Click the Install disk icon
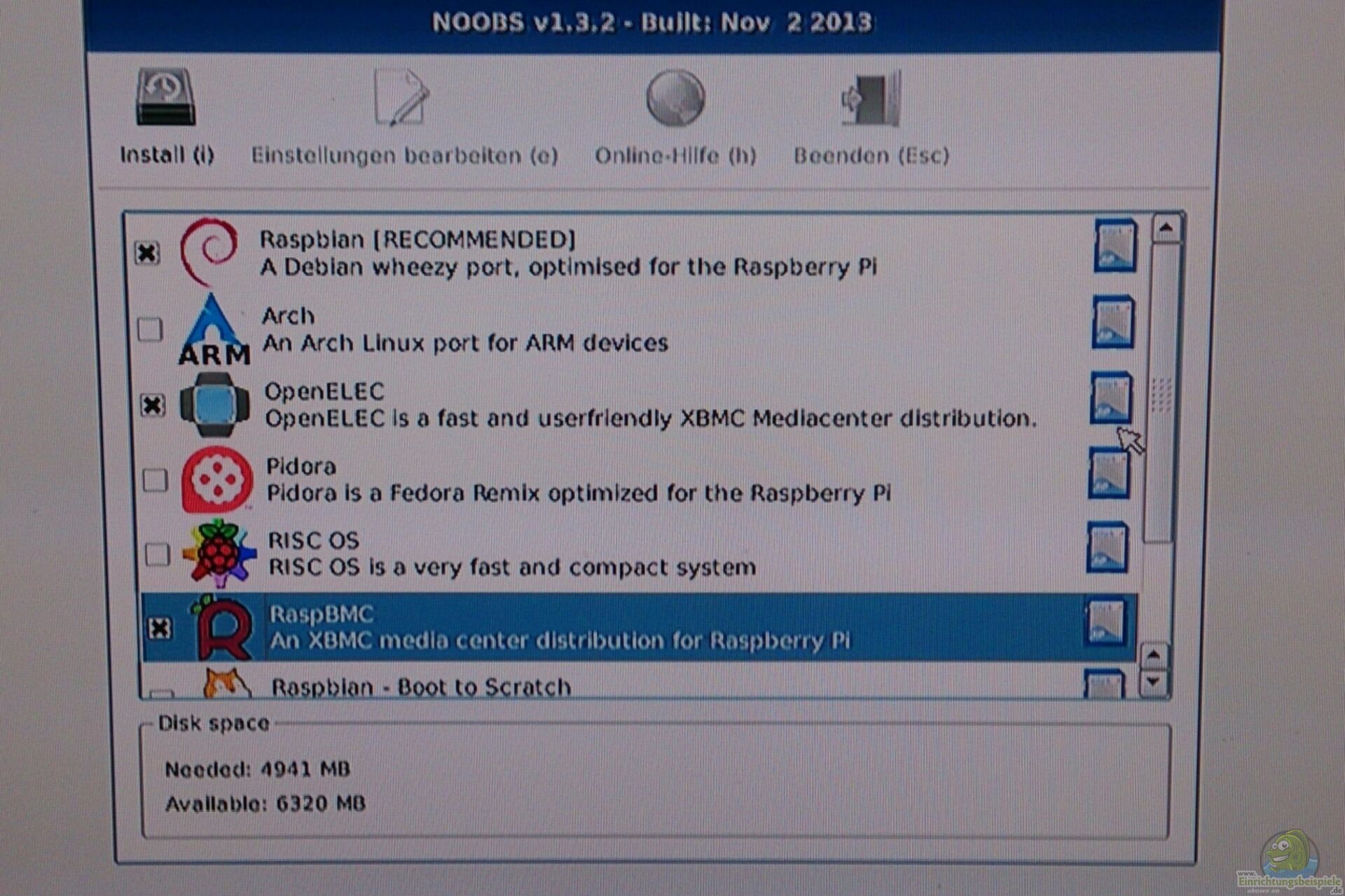The width and height of the screenshot is (1345, 896). pyautogui.click(x=165, y=97)
